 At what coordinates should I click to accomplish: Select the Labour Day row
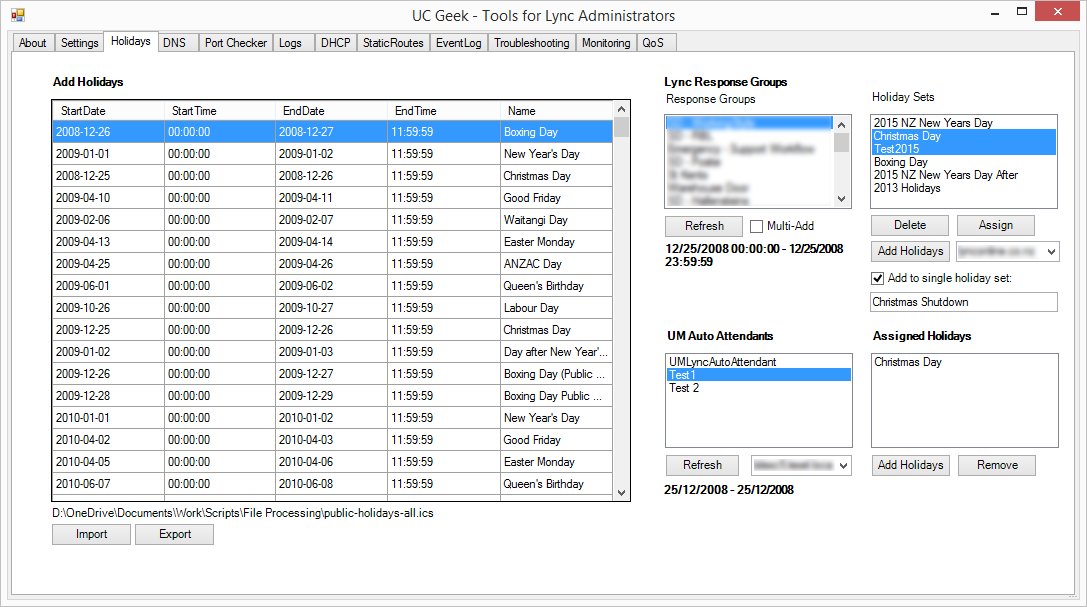[x=333, y=308]
